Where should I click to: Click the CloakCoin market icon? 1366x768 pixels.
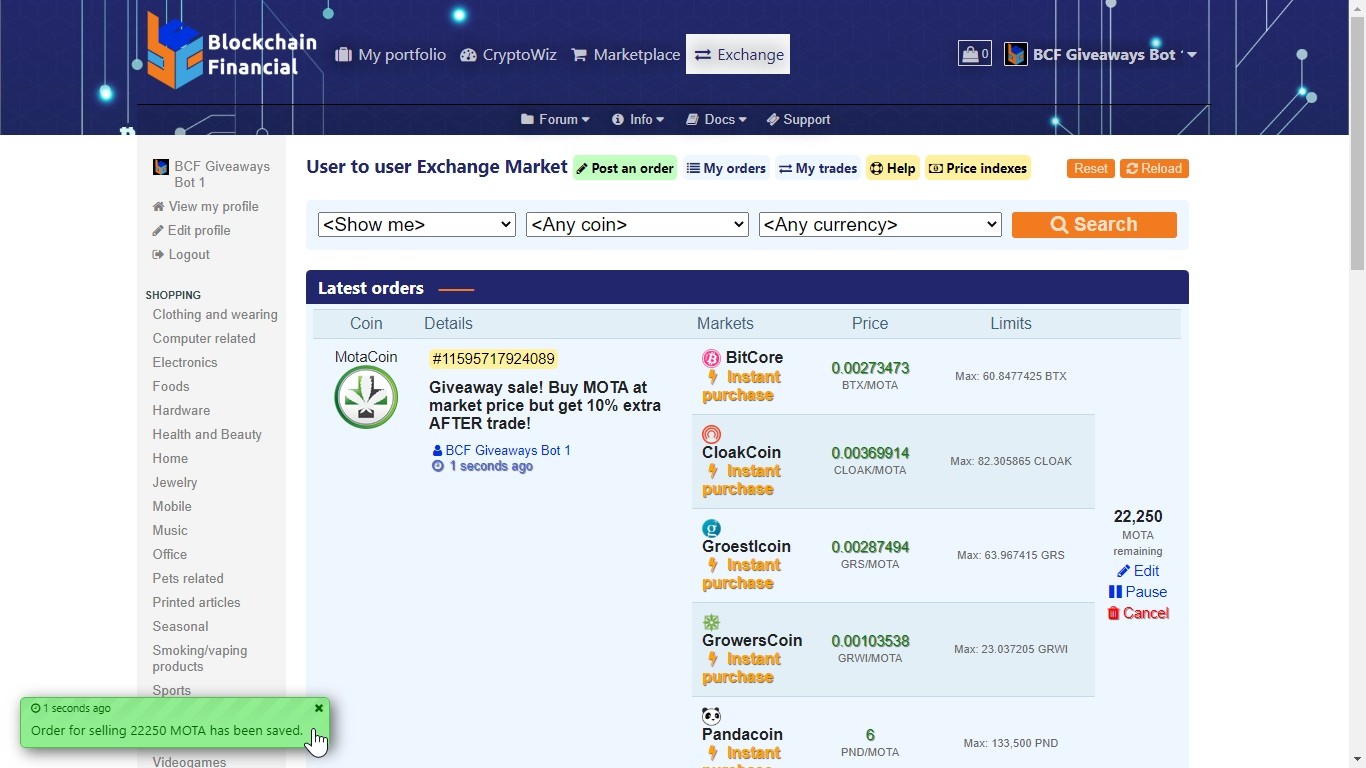coord(711,434)
